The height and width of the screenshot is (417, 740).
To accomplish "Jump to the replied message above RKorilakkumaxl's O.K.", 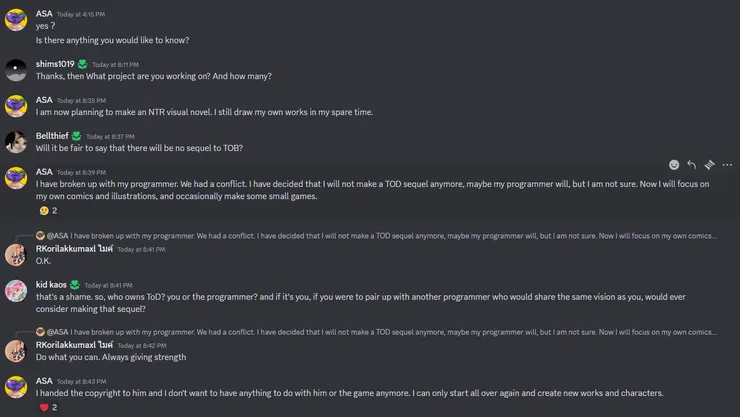I will (x=380, y=236).
